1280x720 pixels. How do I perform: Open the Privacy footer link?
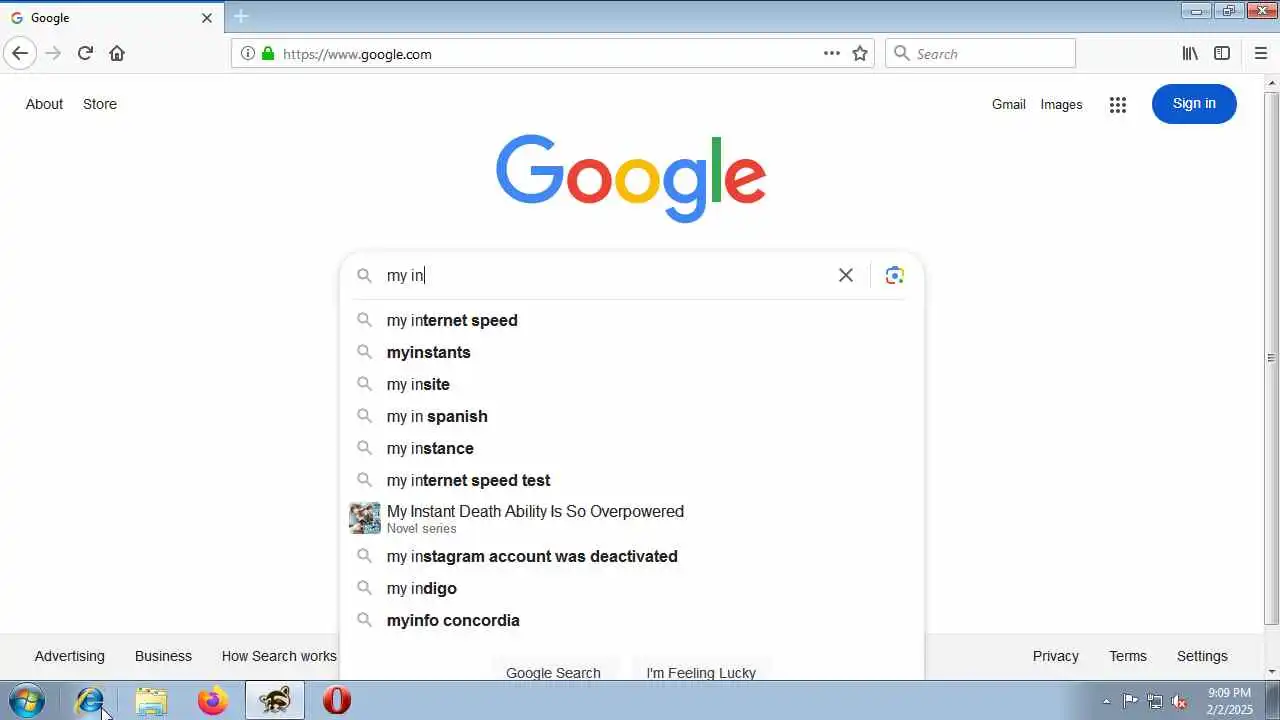(x=1056, y=656)
